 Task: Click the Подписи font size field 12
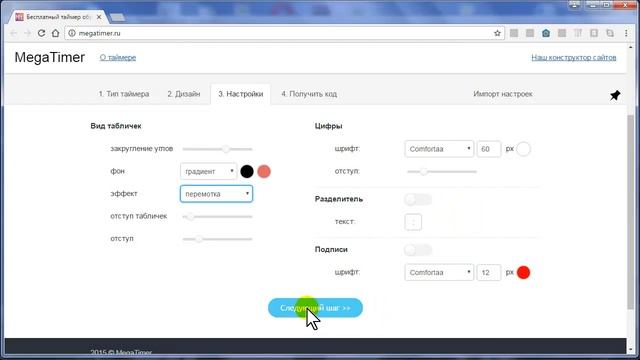[x=489, y=273]
